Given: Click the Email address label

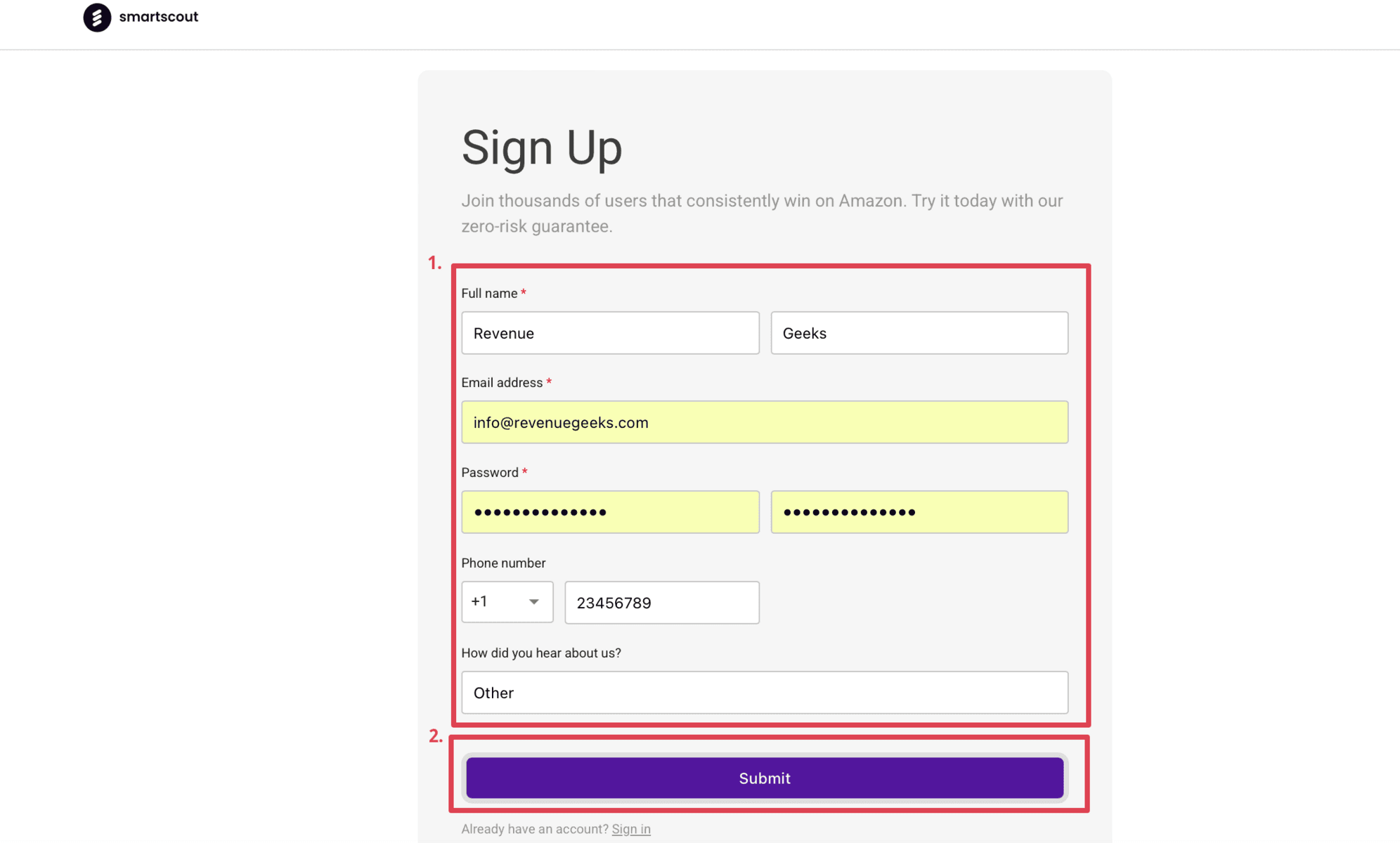Looking at the screenshot, I should click(x=502, y=383).
